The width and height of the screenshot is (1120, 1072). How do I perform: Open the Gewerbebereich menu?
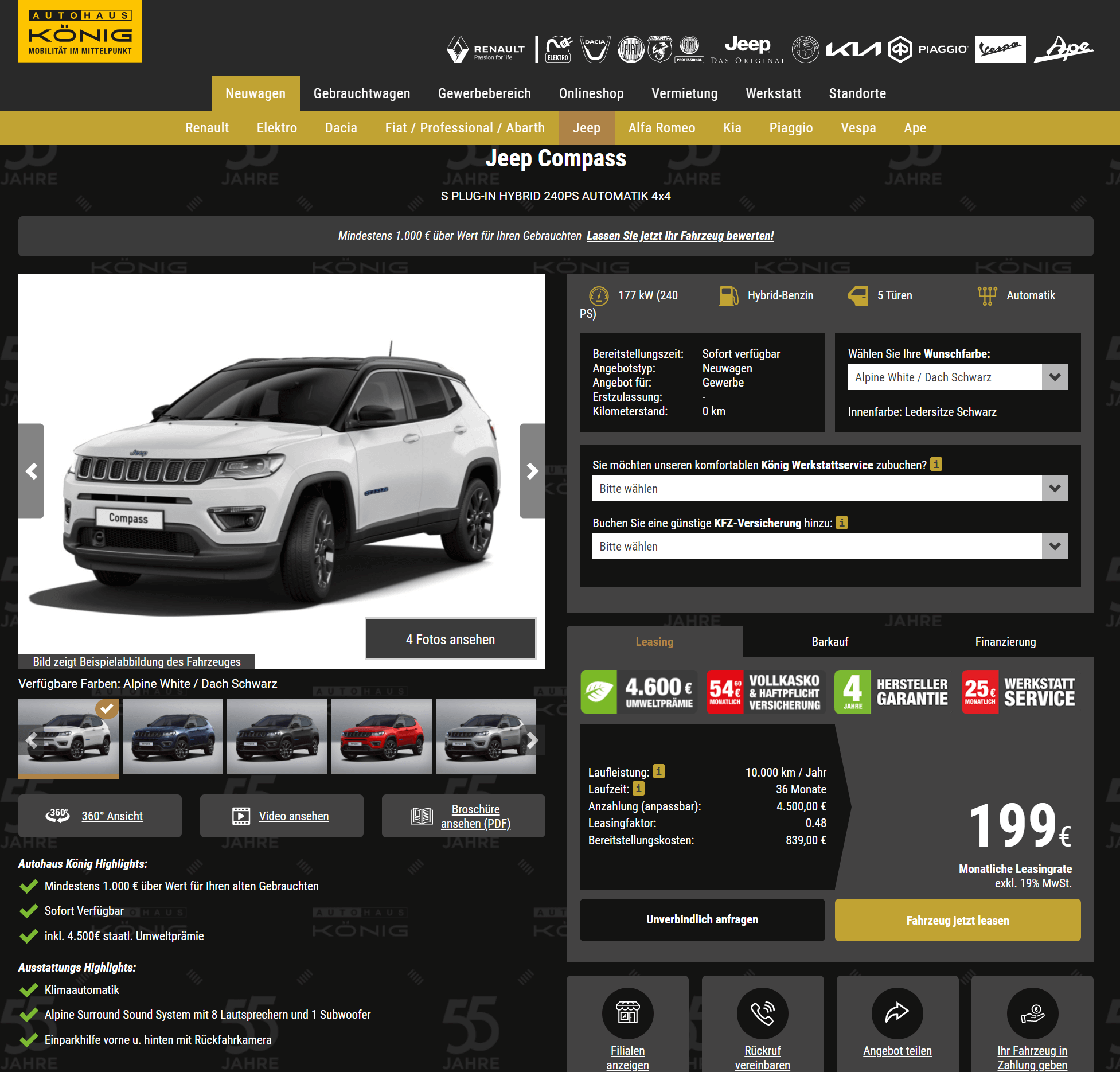click(485, 93)
